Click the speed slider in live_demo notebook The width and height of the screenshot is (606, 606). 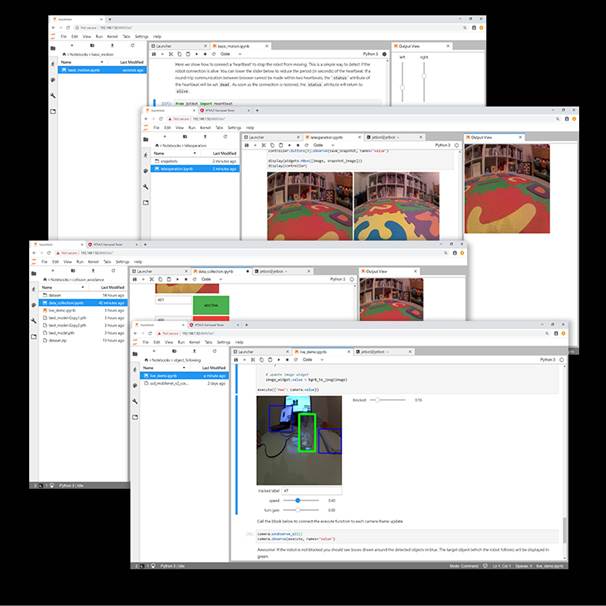[x=300, y=499]
